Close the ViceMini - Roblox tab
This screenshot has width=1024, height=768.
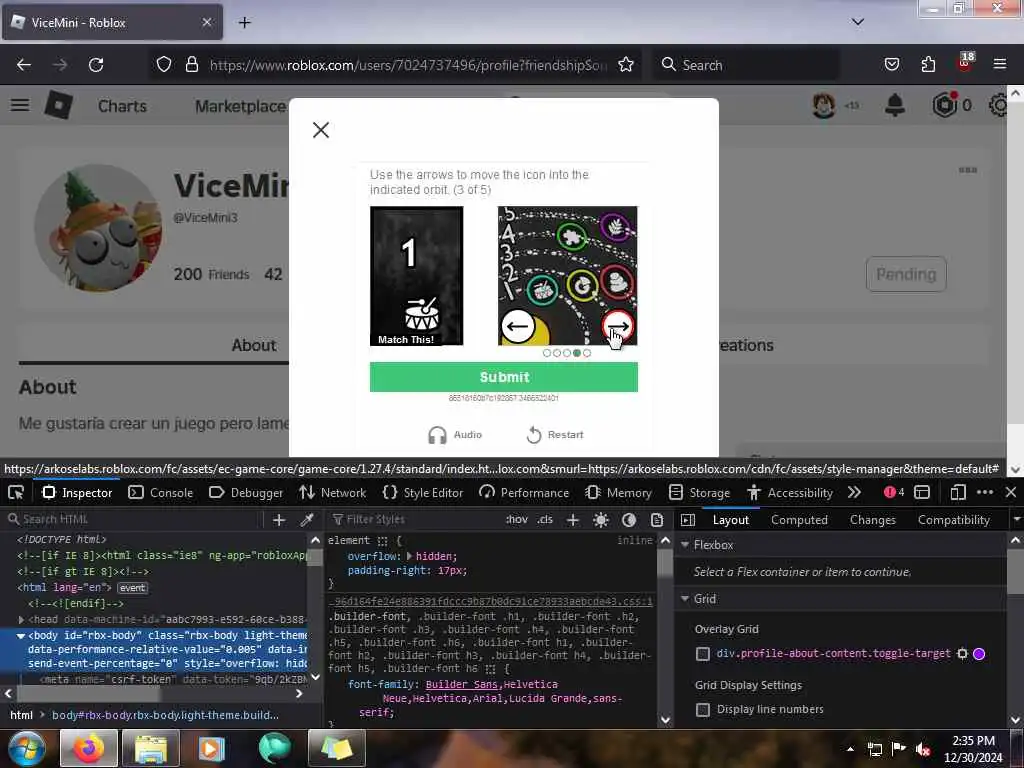pos(206,22)
